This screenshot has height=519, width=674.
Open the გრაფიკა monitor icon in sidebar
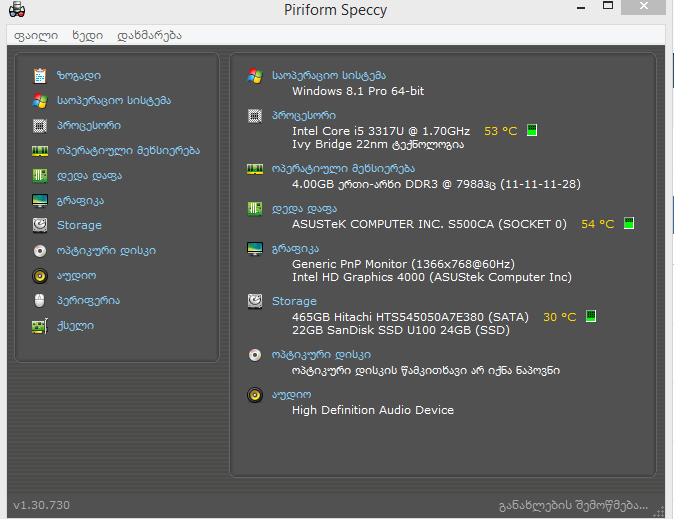click(x=40, y=201)
